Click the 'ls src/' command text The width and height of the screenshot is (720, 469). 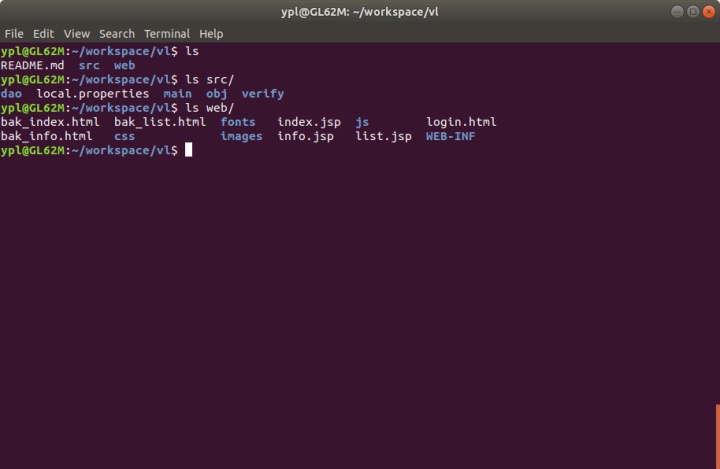point(209,79)
